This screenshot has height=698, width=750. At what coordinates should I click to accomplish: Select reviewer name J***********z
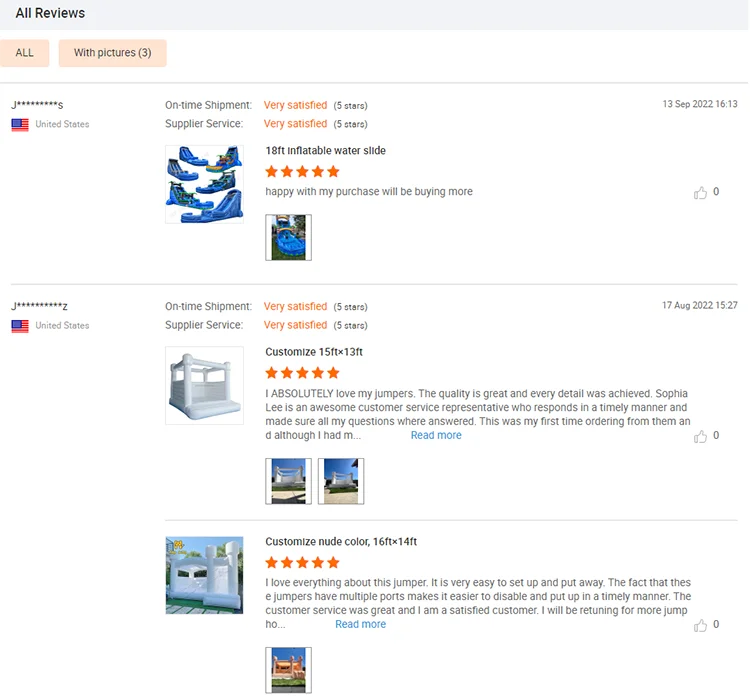click(40, 306)
